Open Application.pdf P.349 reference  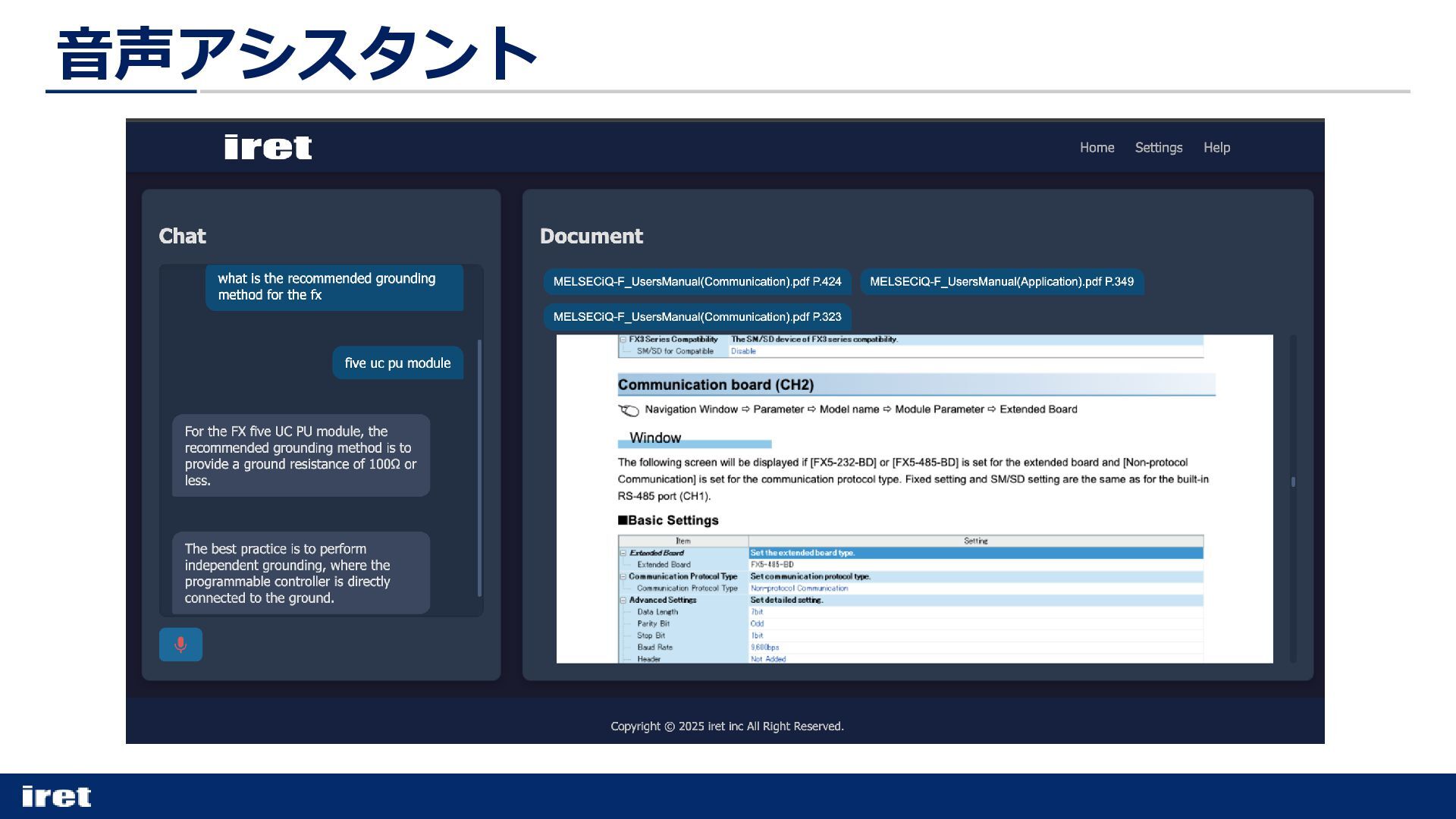coord(1001,282)
